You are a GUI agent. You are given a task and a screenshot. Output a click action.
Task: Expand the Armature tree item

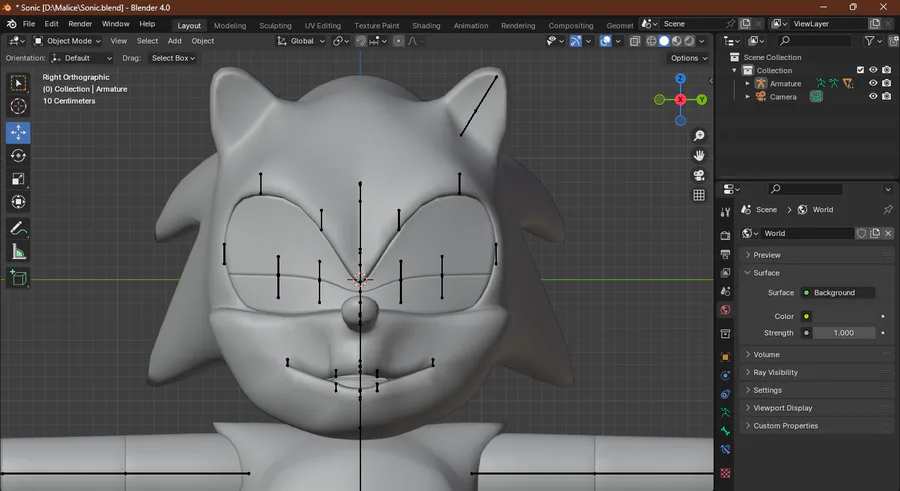coord(747,83)
